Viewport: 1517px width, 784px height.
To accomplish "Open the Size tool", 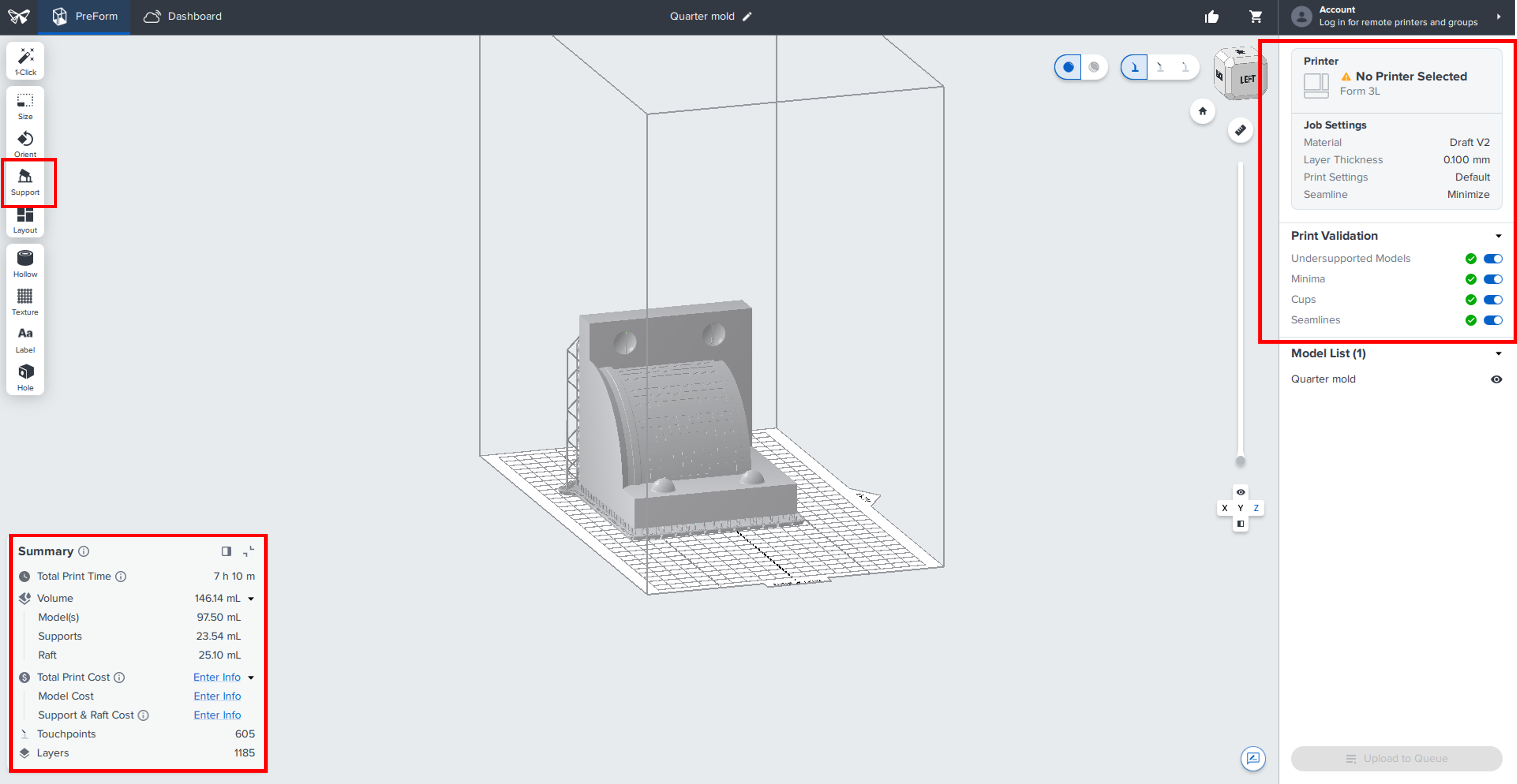I will point(25,106).
